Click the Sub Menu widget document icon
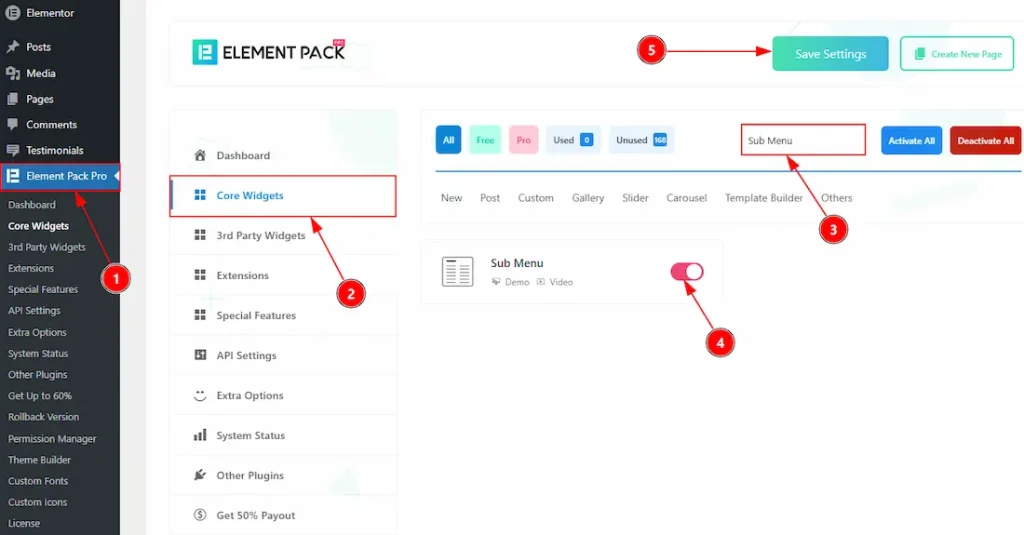The image size is (1024, 535). pos(457,272)
